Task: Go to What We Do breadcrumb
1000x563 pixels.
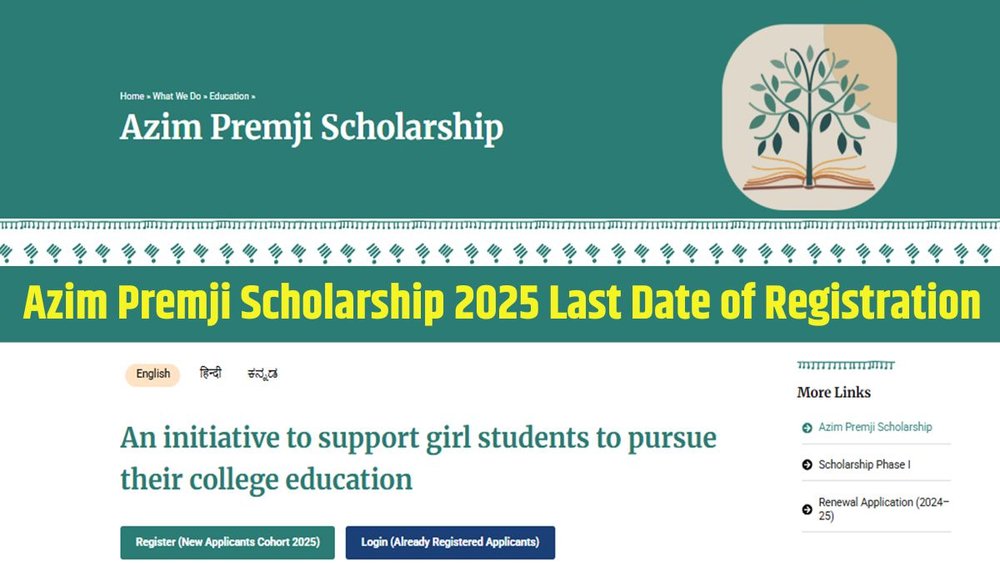Action: pyautogui.click(x=177, y=96)
